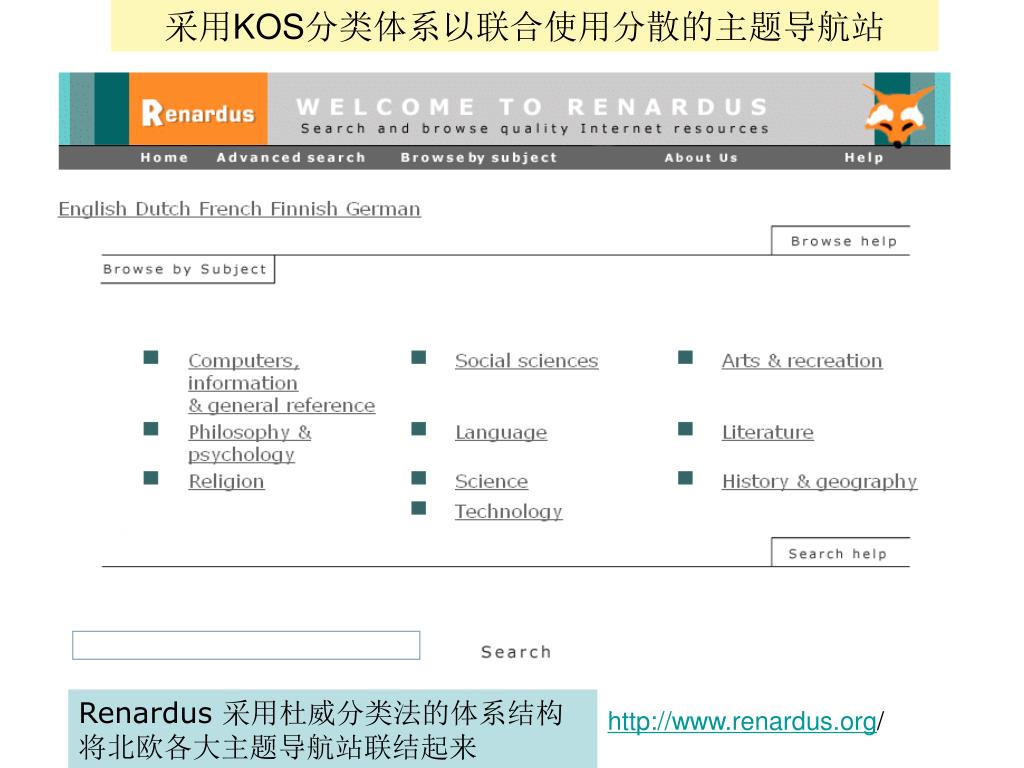The image size is (1024, 768).
Task: Click the WELCOME TO RENARDUS banner heading
Action: pyautogui.click(x=532, y=106)
